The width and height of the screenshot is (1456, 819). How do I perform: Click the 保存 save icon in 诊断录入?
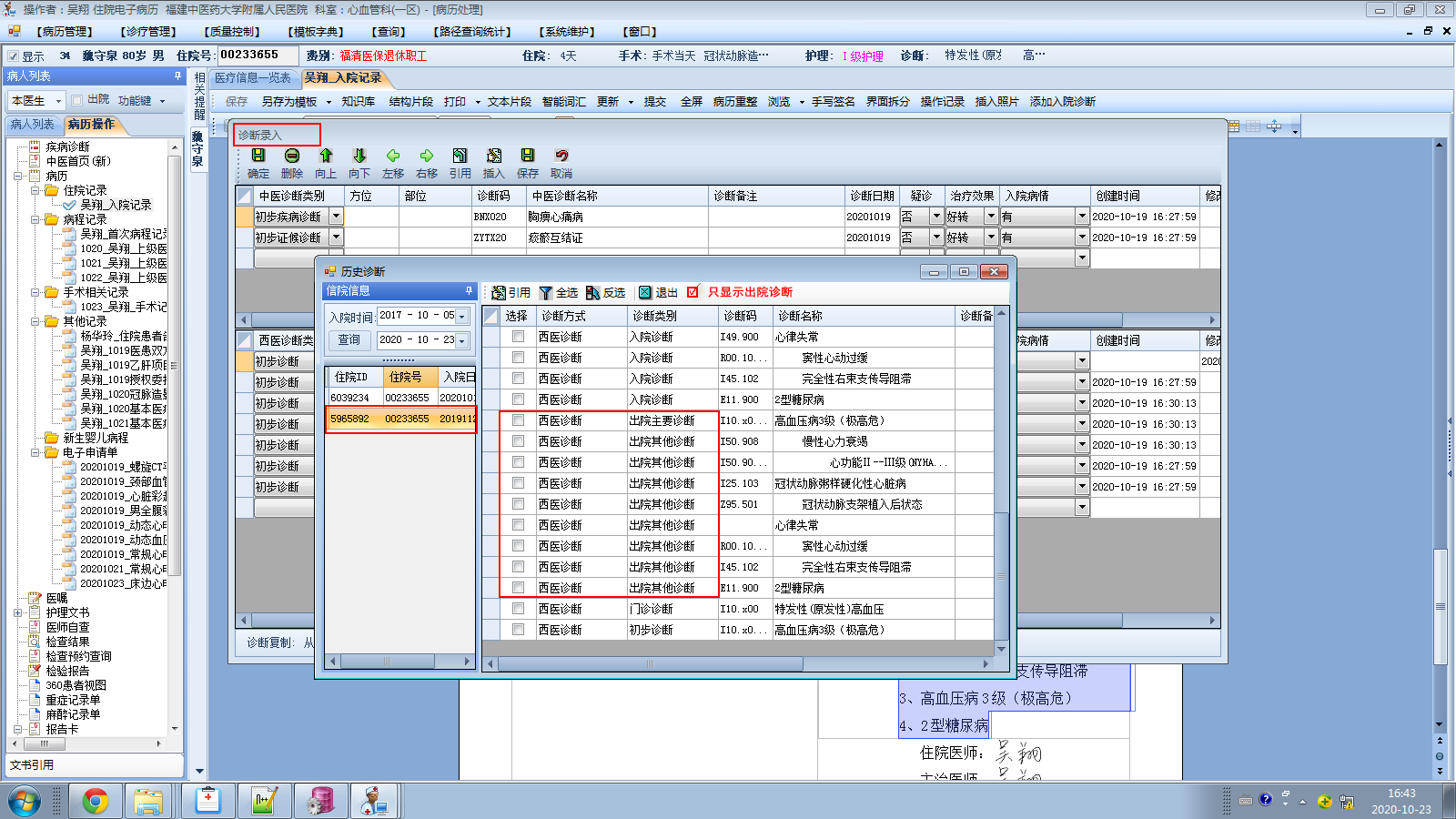point(528,156)
